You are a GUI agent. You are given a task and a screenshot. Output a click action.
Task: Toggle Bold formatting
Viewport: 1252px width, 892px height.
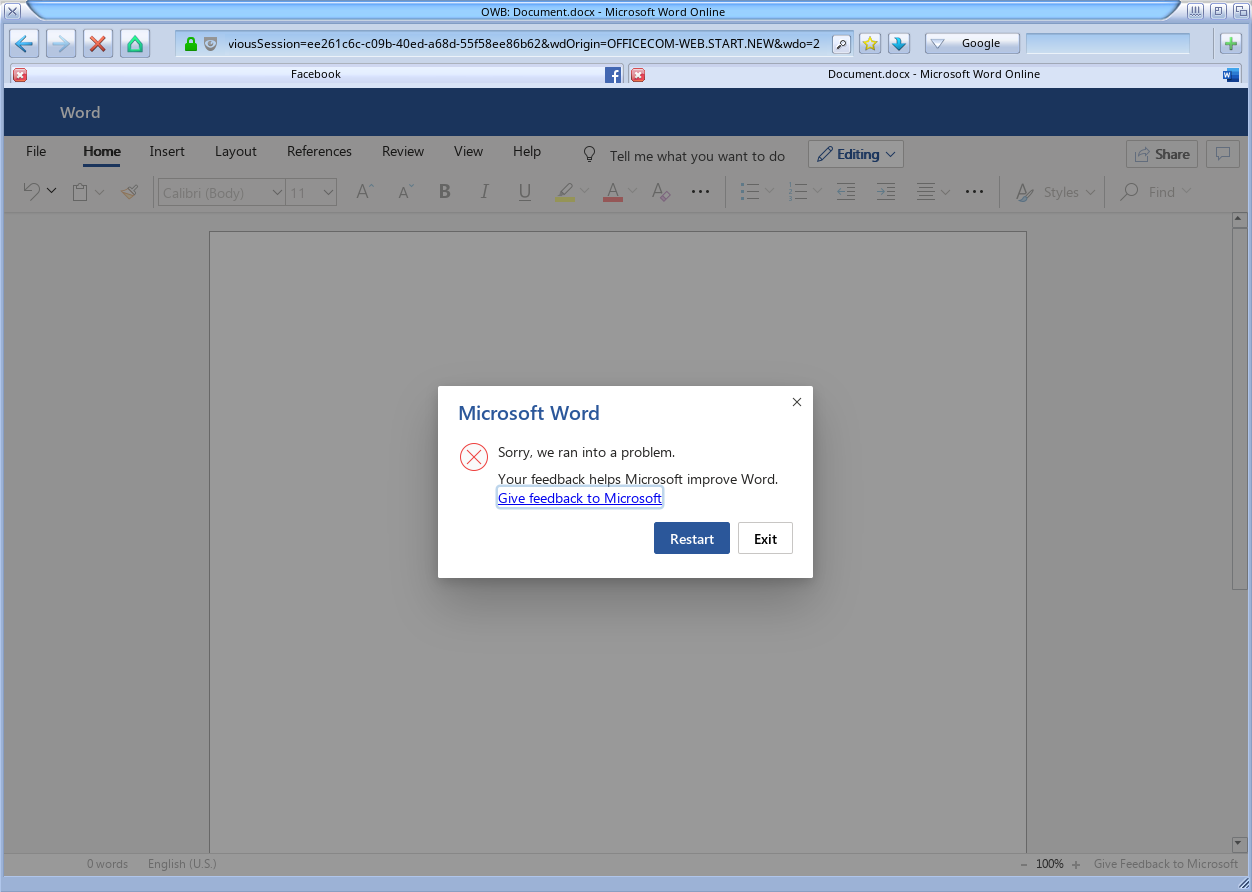[445, 192]
